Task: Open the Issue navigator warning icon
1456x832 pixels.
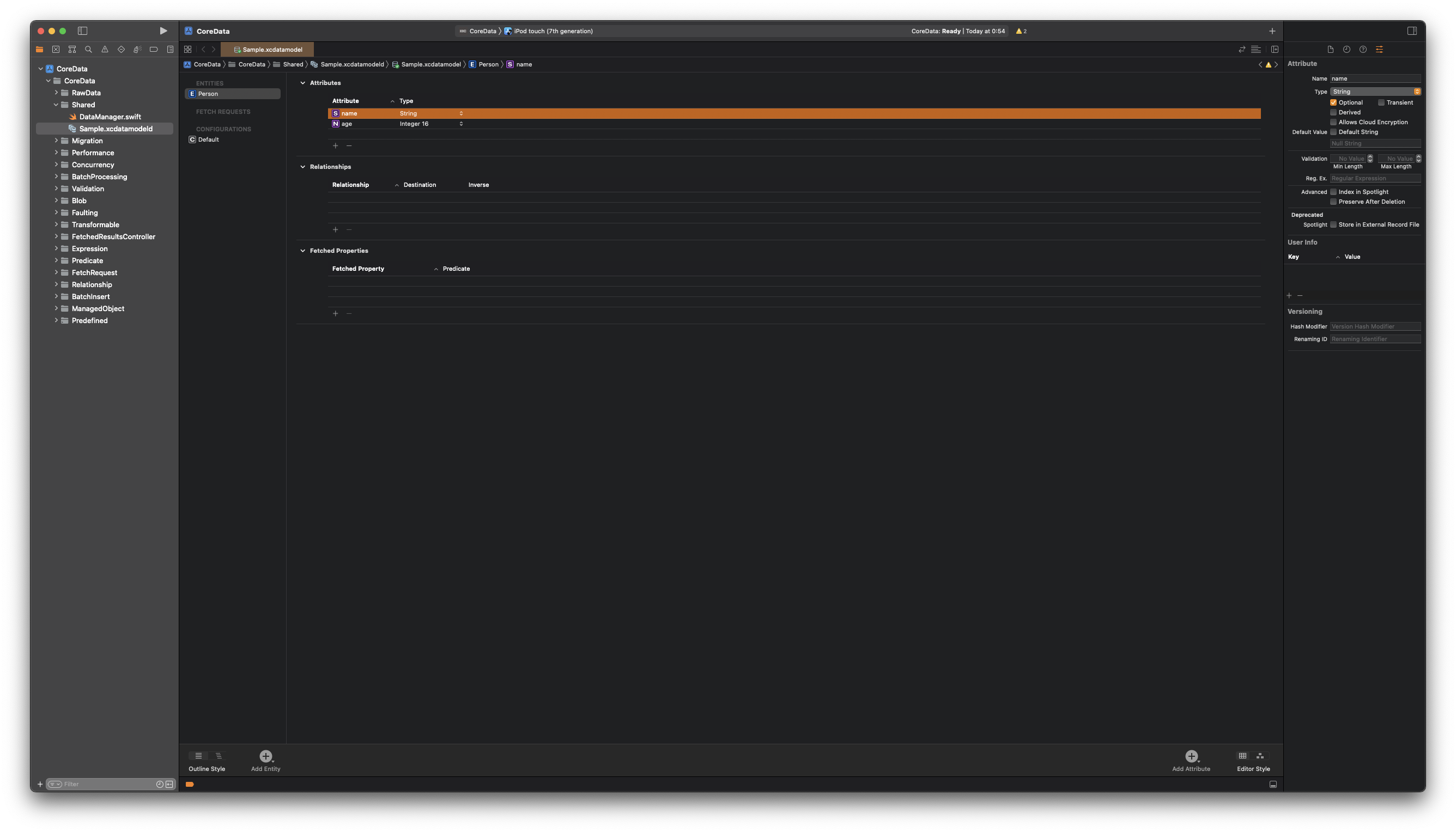Action: pos(105,50)
